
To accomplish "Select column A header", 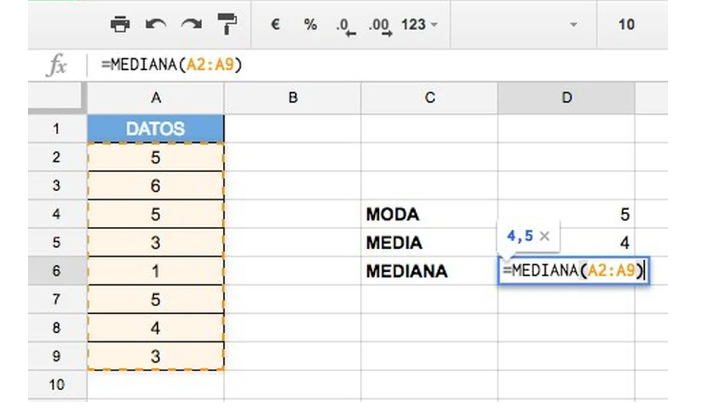I will point(156,98).
